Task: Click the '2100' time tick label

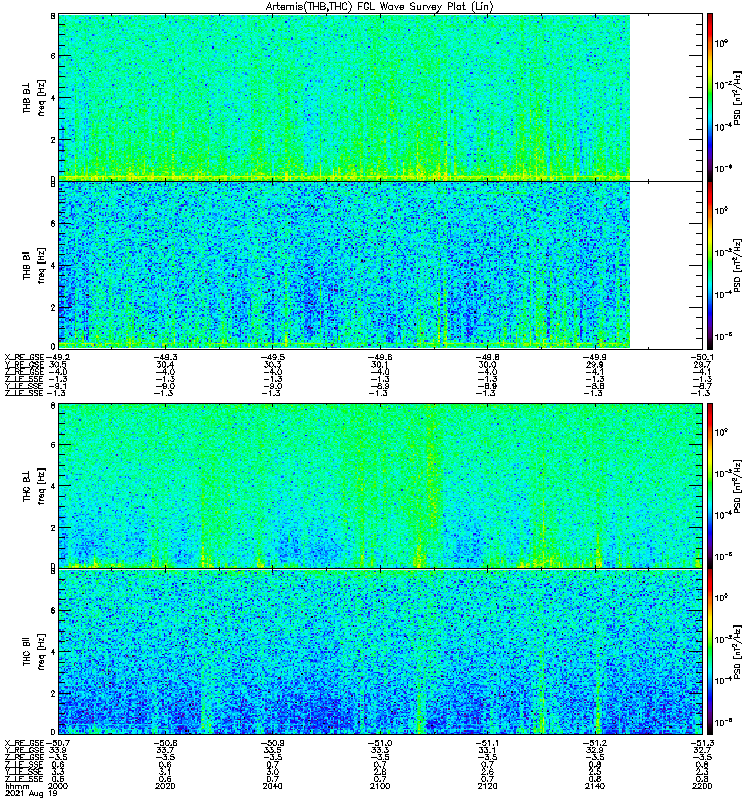Action: (x=380, y=786)
